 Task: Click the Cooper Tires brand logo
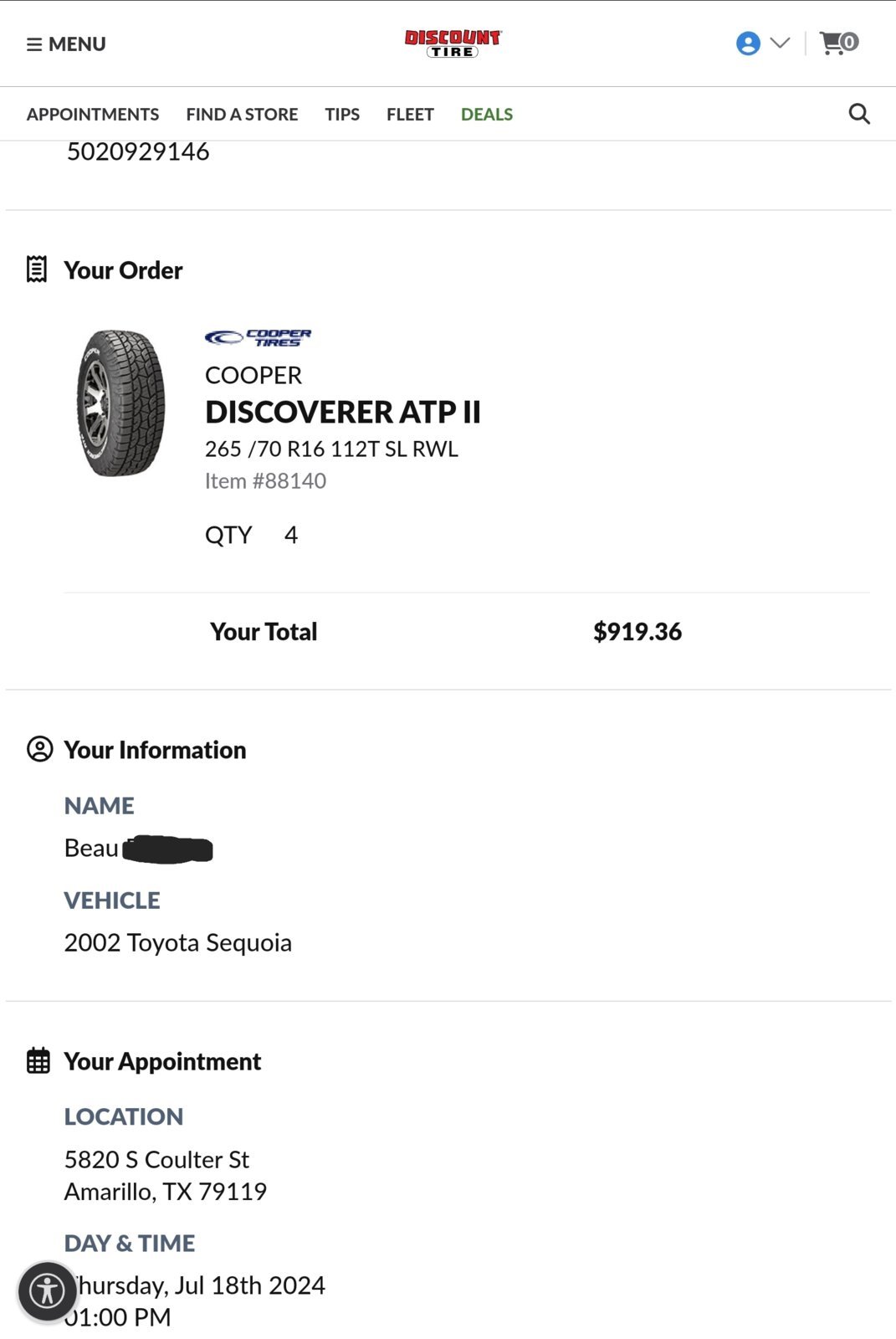[258, 337]
